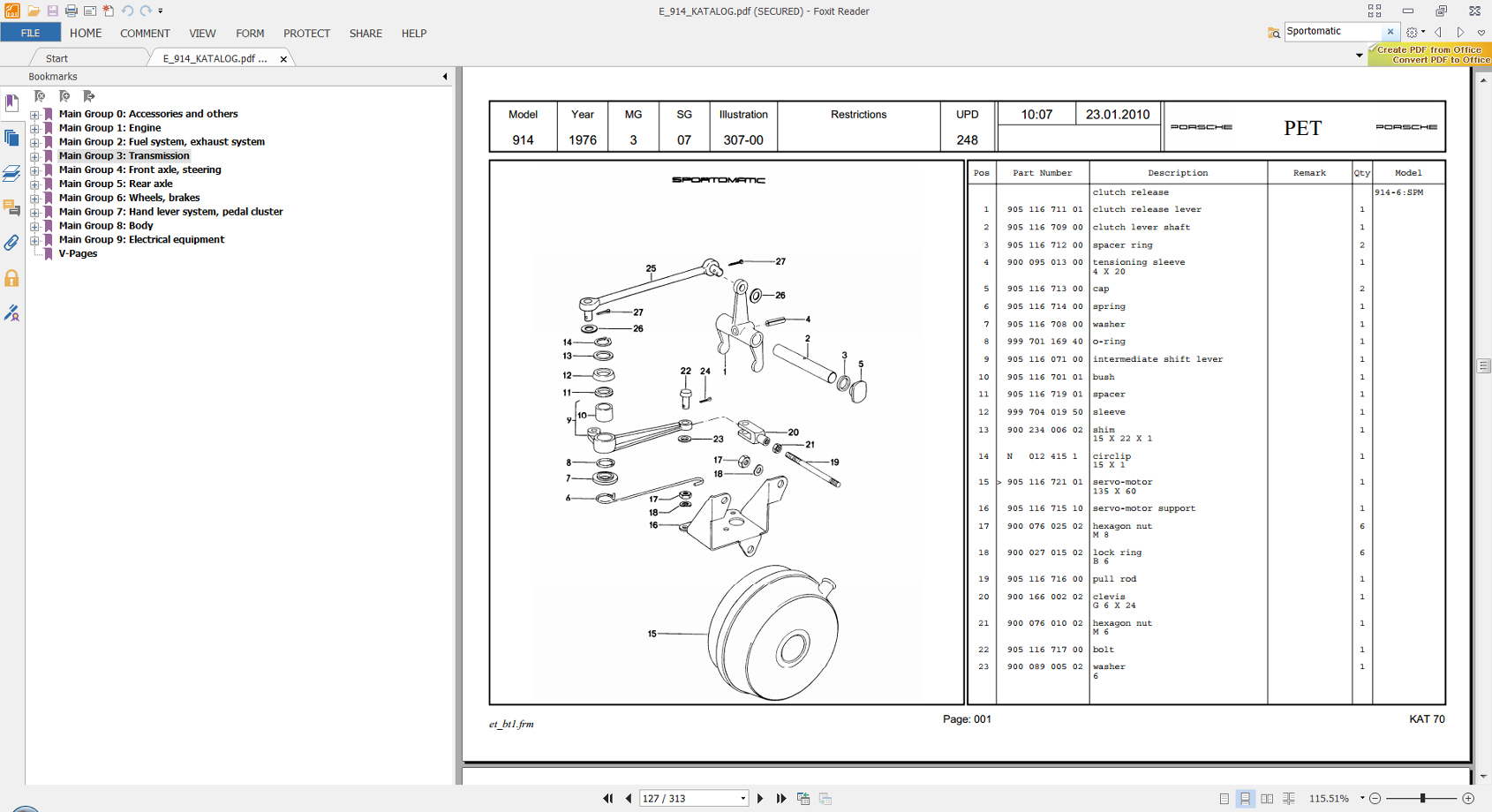Open the SHARE ribbon tab
Screen dimensions: 1492x812
click(365, 34)
